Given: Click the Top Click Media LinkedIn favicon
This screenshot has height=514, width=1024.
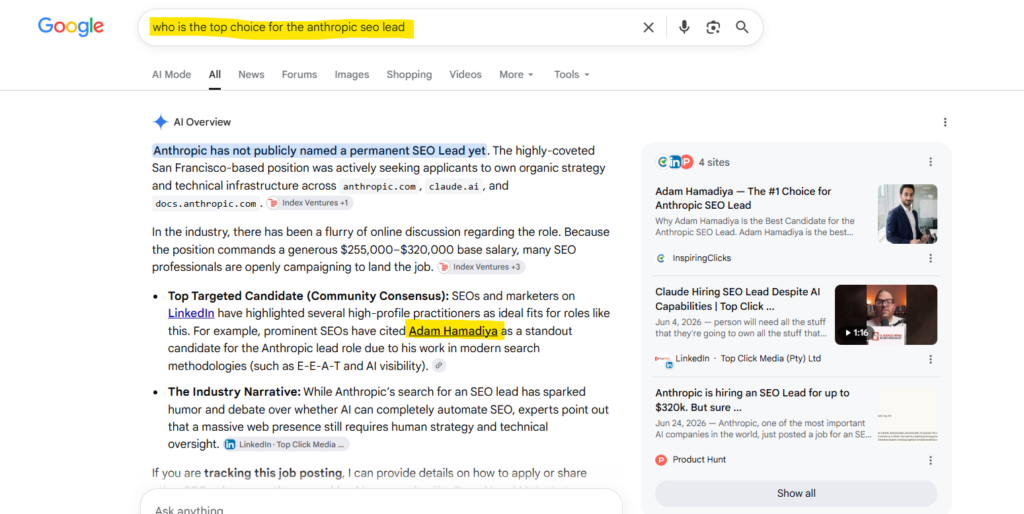Looking at the screenshot, I should (x=662, y=360).
